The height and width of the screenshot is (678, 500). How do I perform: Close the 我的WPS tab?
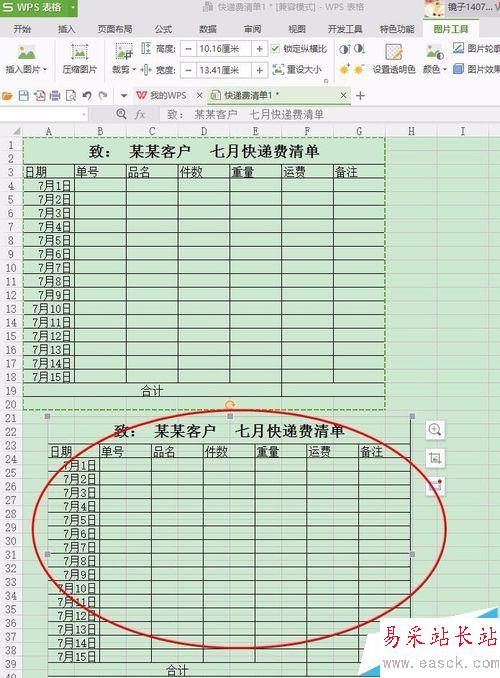[x=199, y=95]
